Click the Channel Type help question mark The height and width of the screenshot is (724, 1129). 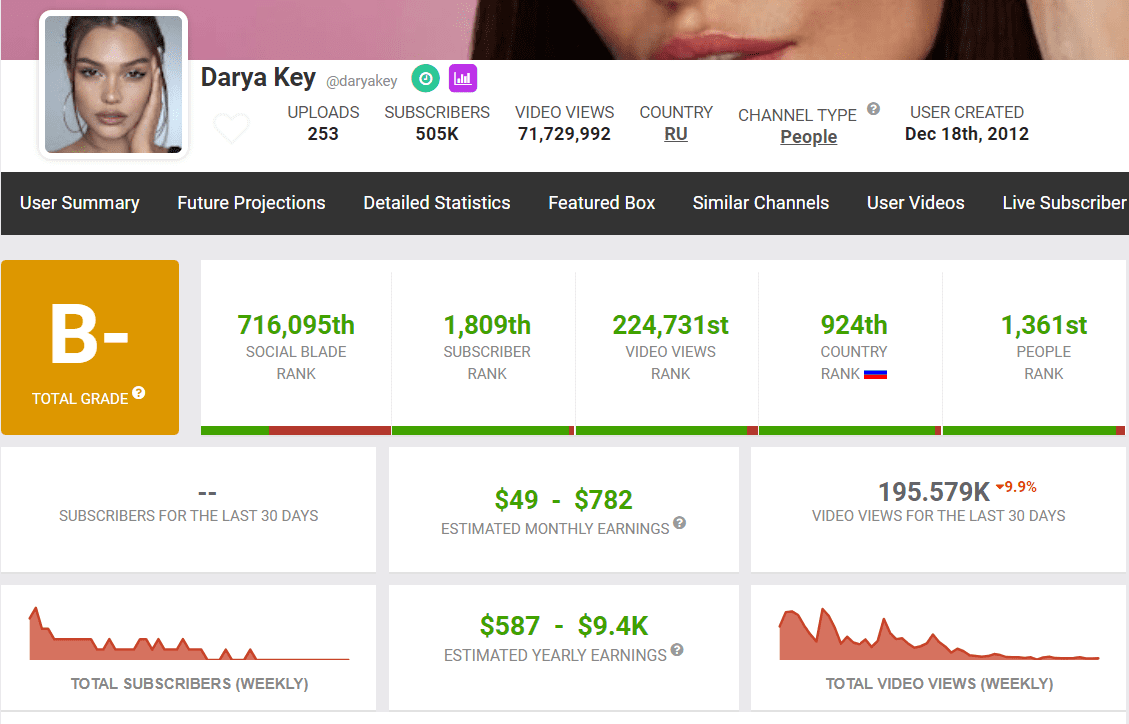[873, 109]
